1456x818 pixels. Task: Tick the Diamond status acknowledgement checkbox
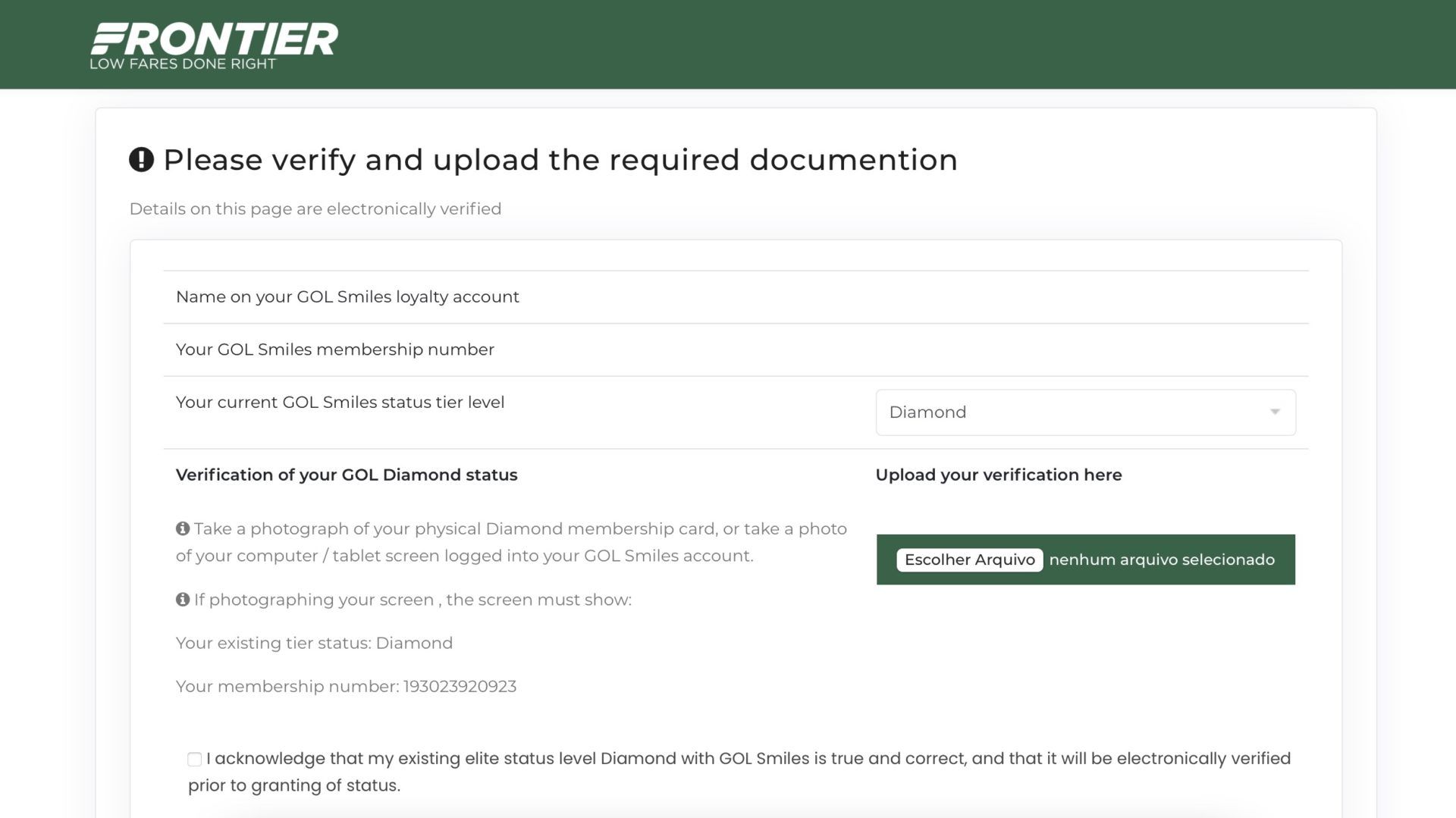pyautogui.click(x=195, y=759)
